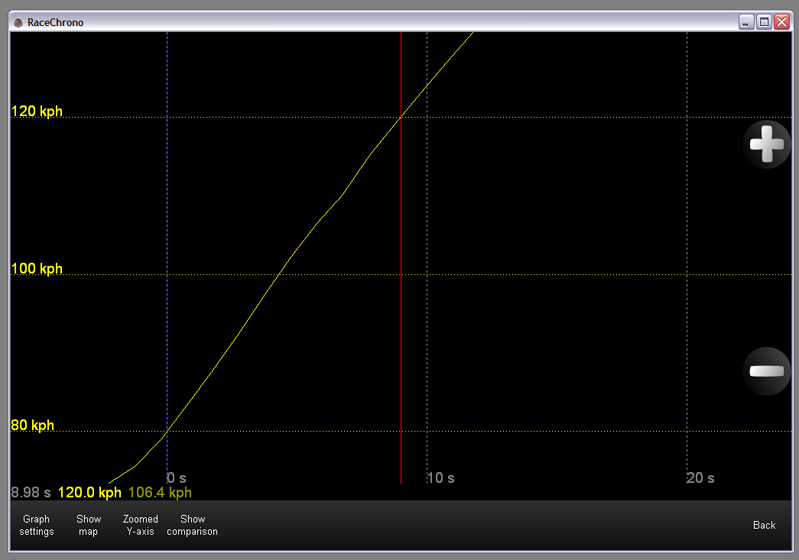The height and width of the screenshot is (560, 799).
Task: Click the 106.4 kph comparison speed readout
Action: (160, 492)
